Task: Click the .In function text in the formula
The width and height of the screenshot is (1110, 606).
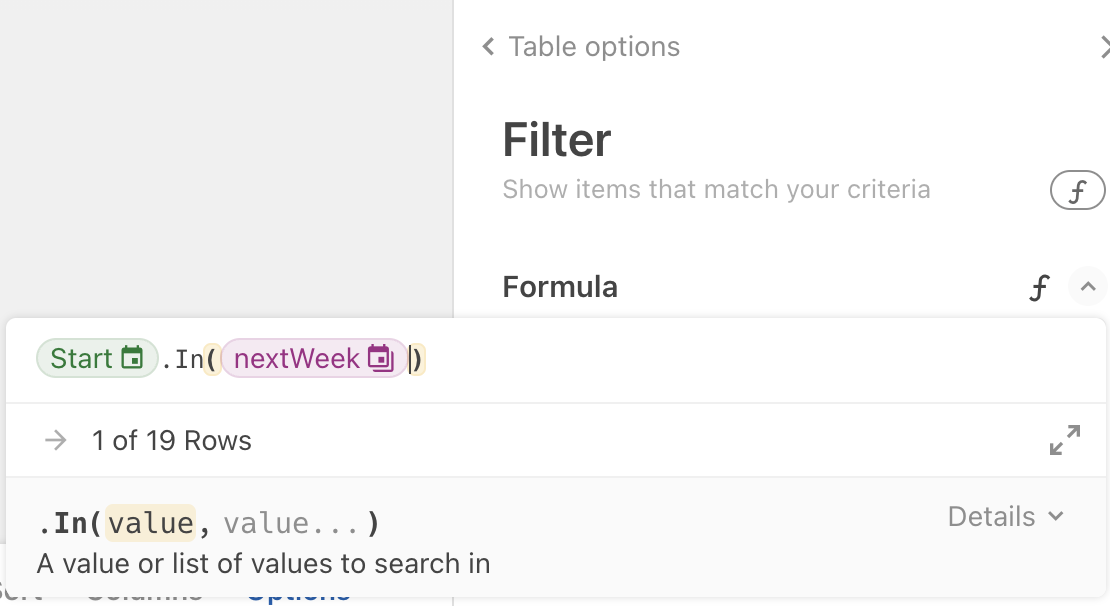Action: point(183,359)
